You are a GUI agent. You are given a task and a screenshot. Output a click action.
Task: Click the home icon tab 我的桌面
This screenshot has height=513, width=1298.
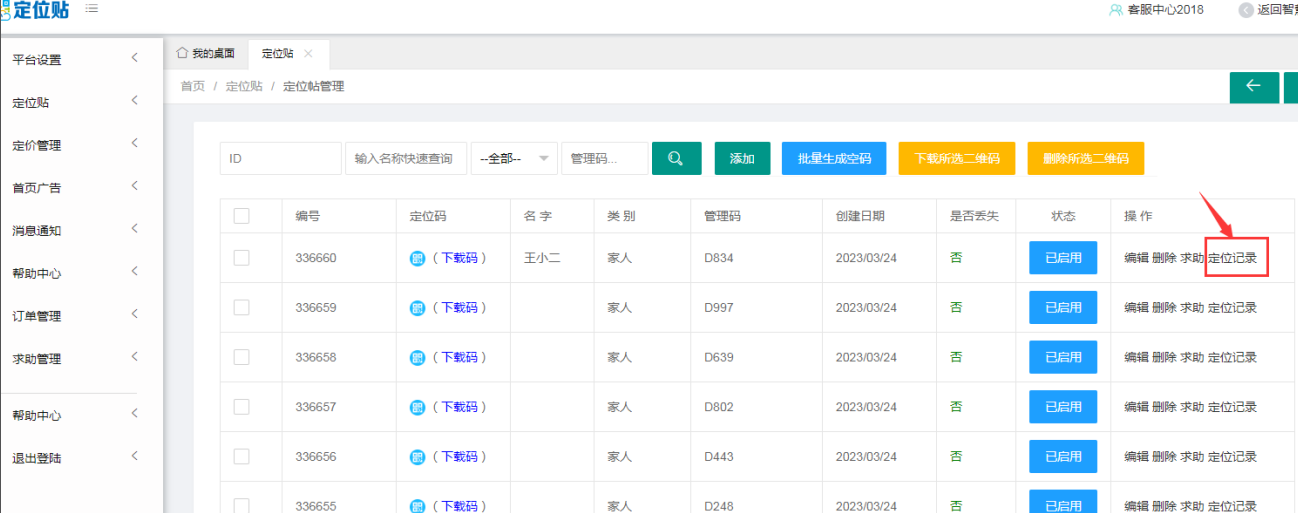pyautogui.click(x=206, y=53)
